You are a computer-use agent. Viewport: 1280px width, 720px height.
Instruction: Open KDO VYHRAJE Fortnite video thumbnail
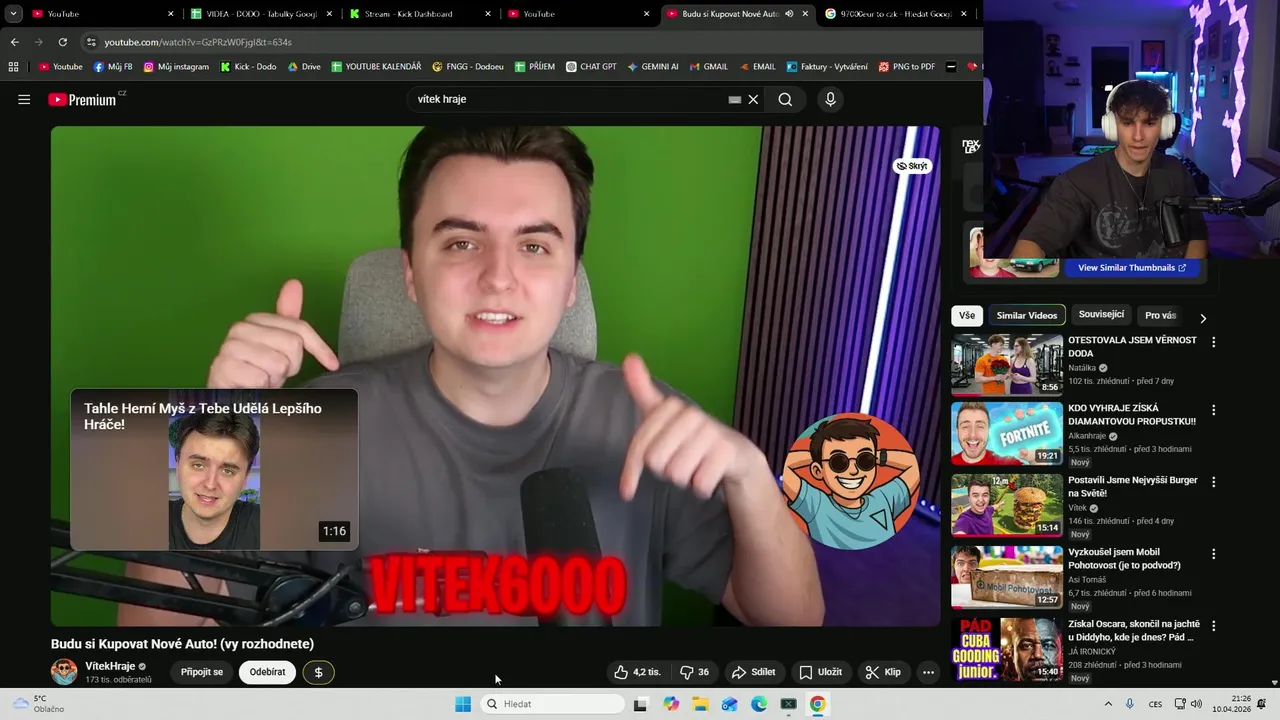pos(1007,434)
